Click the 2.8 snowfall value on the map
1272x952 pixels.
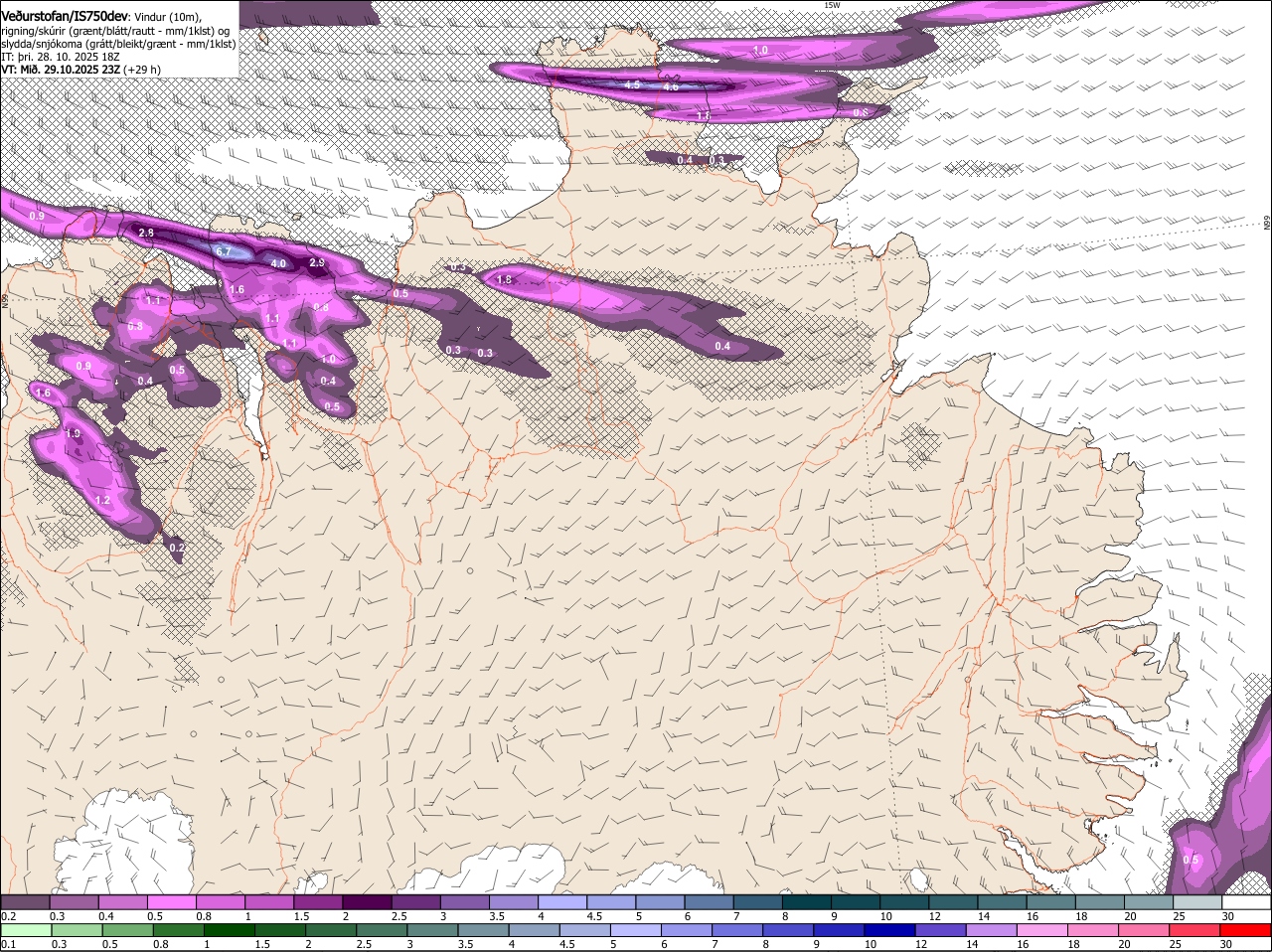click(x=146, y=233)
